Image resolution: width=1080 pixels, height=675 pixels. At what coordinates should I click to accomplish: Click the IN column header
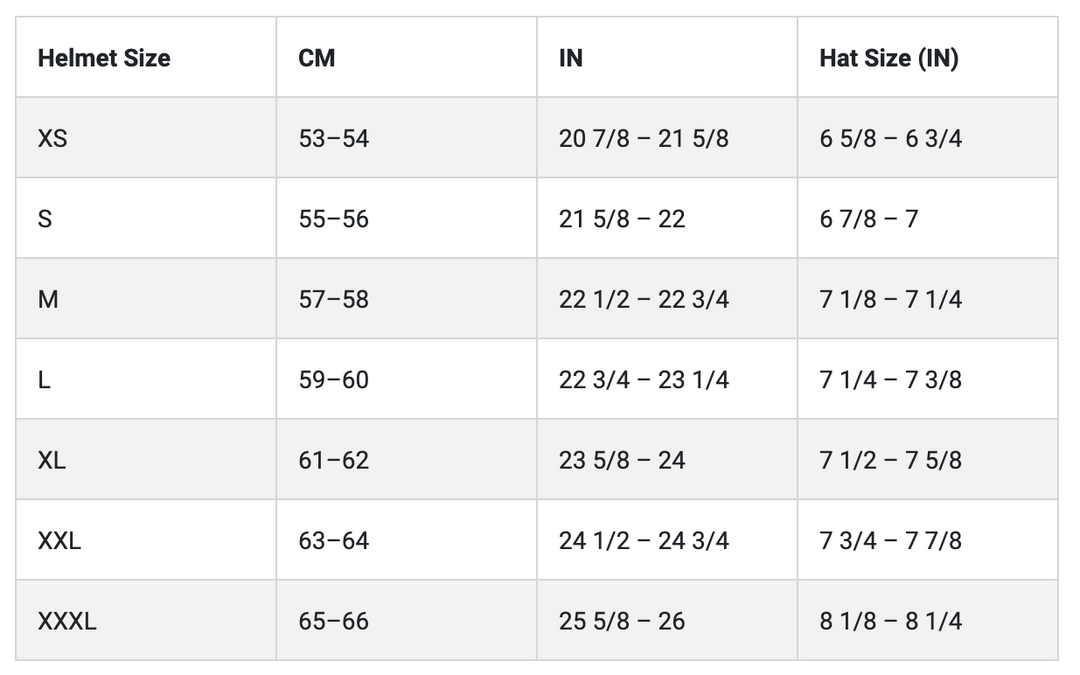click(x=571, y=58)
